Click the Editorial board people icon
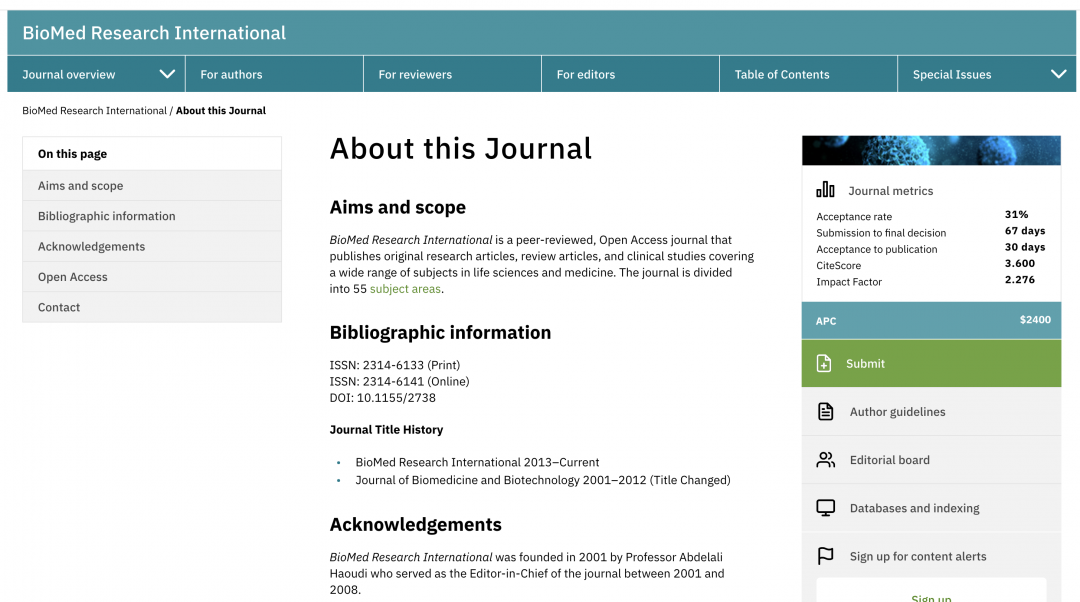The height and width of the screenshot is (602, 1080). coord(825,459)
